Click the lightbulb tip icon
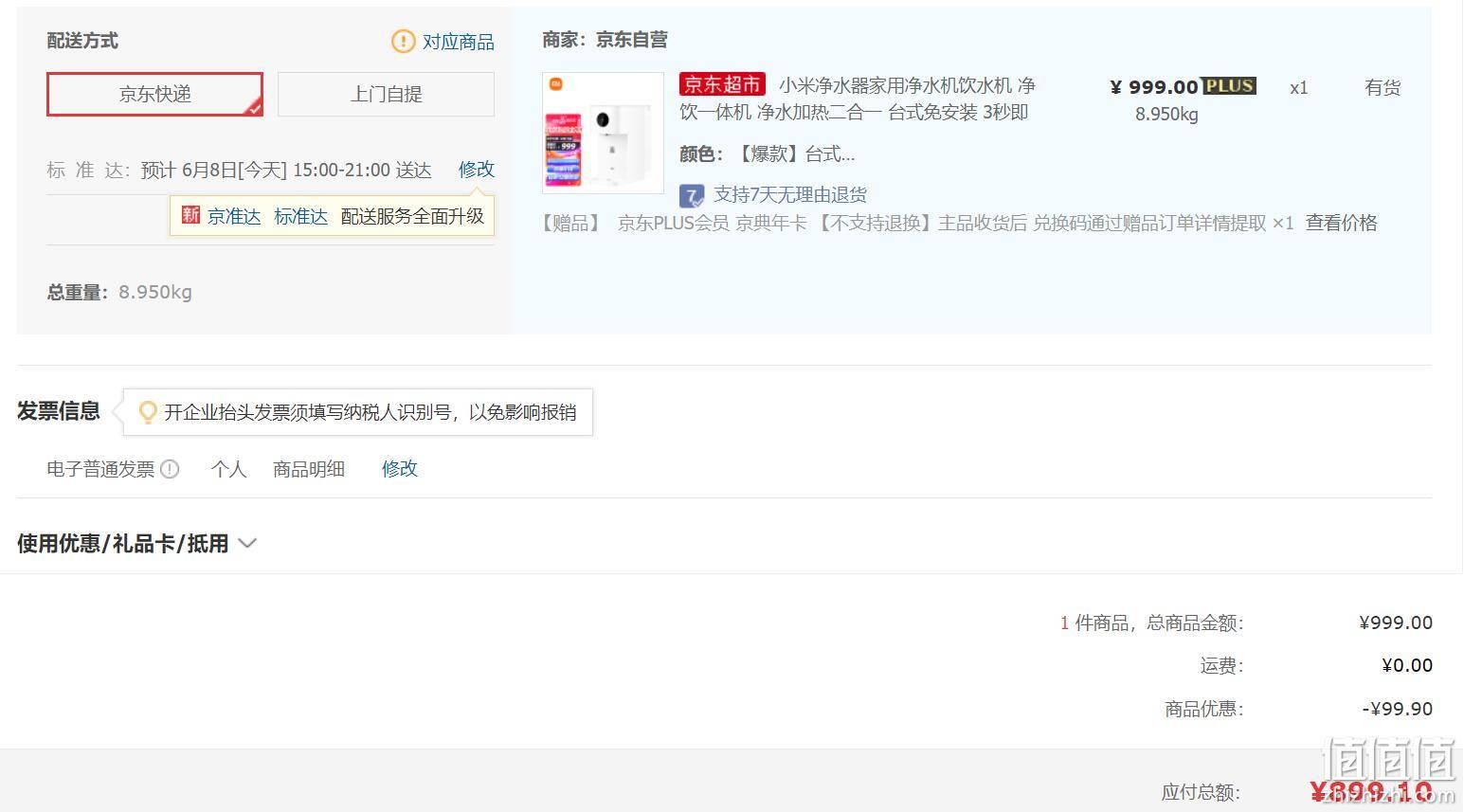Viewport: 1464px width, 812px height. pyautogui.click(x=147, y=412)
